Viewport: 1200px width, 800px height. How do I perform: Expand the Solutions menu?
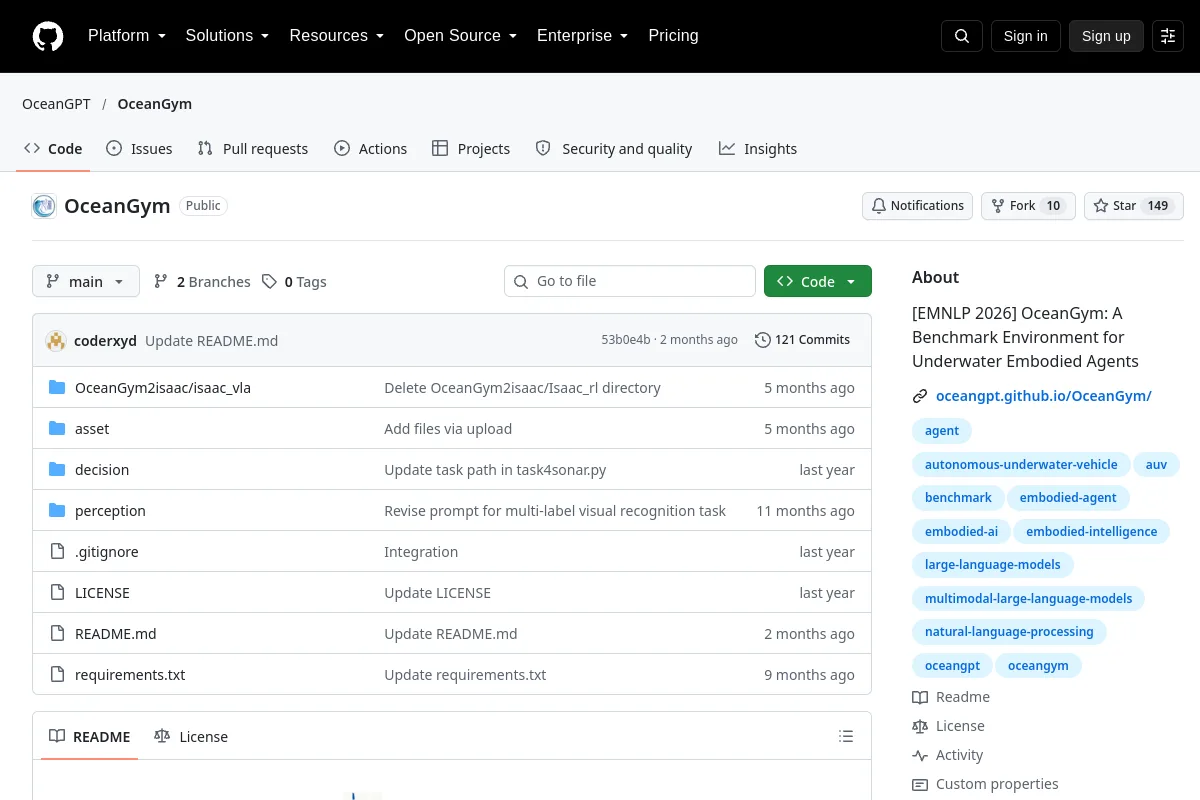pos(228,36)
